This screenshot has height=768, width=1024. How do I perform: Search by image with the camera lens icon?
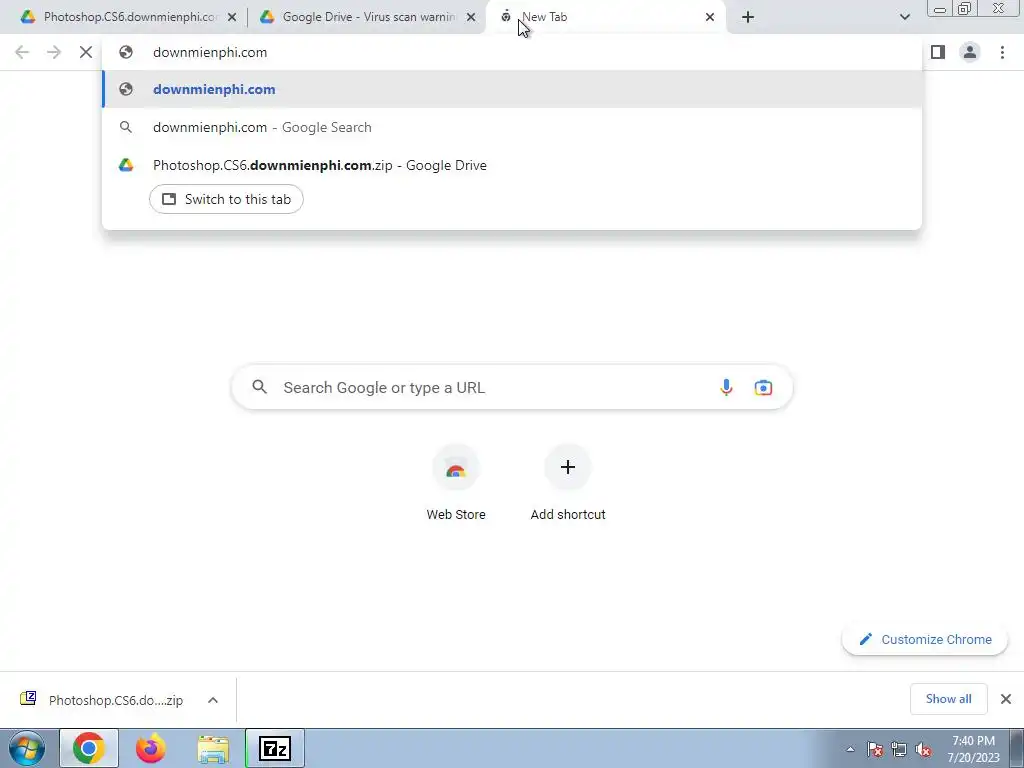[x=763, y=387]
